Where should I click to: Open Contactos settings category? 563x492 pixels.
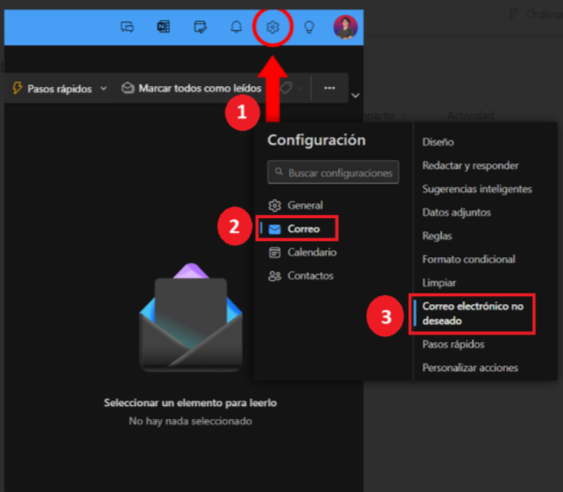coord(301,276)
